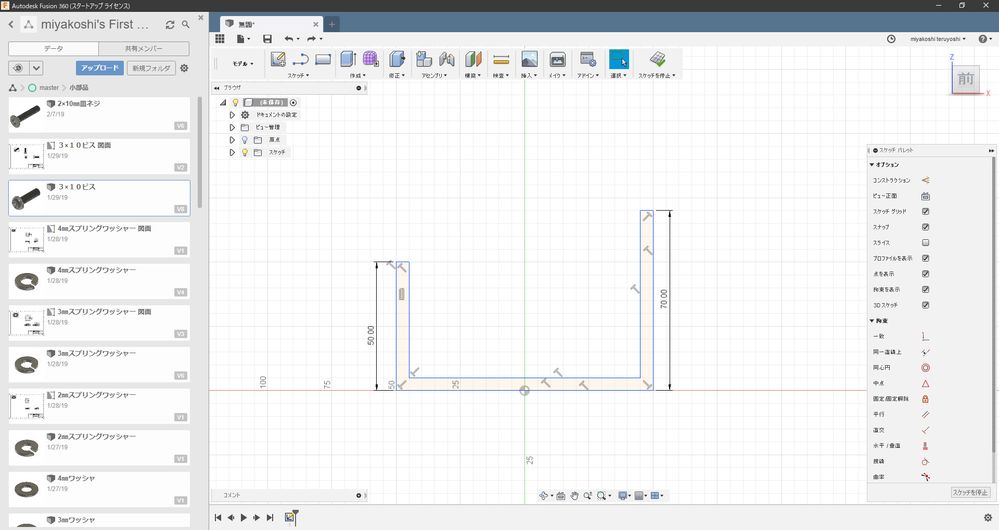
Task: Collapse the Constraints section in palette
Action: pos(872,321)
